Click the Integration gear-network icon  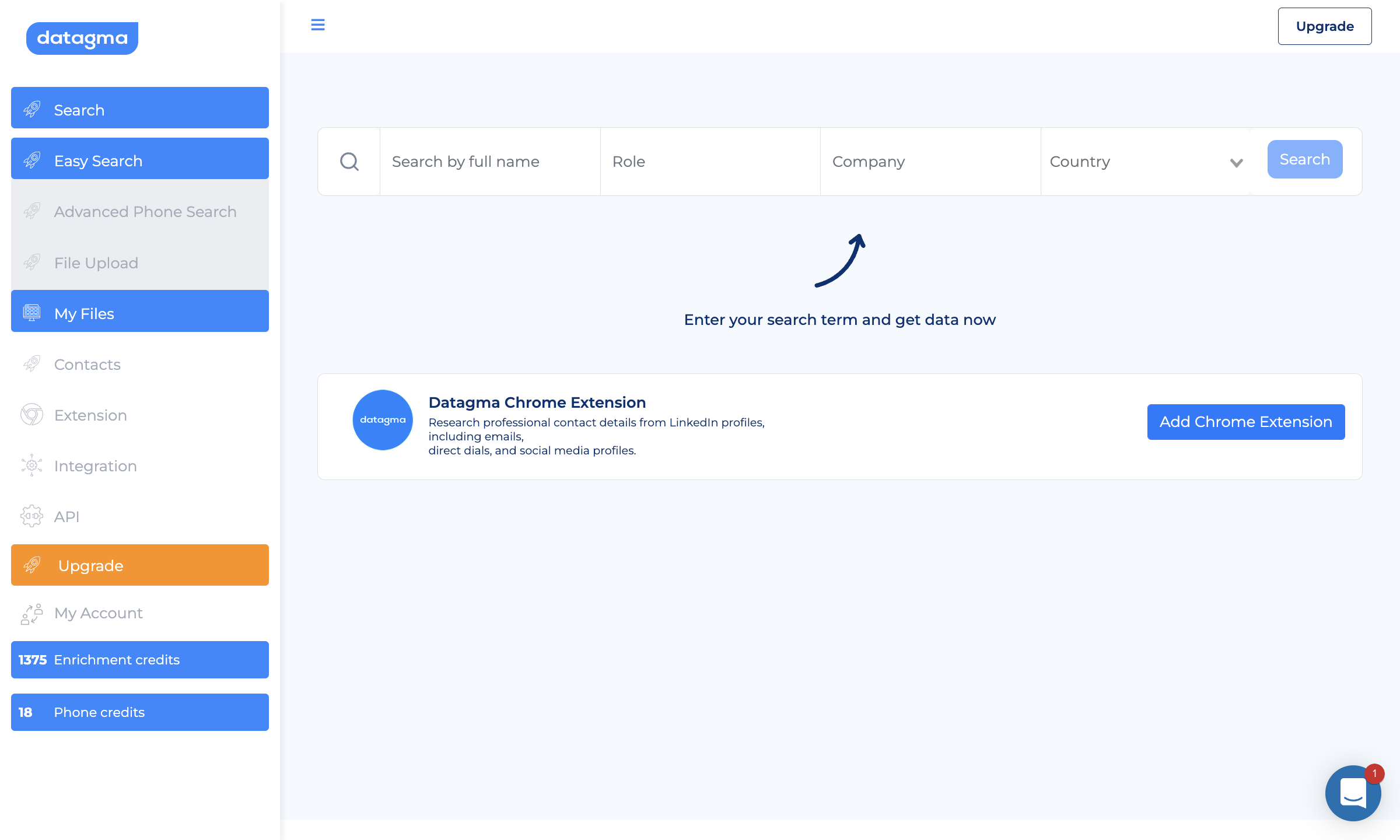click(x=32, y=466)
